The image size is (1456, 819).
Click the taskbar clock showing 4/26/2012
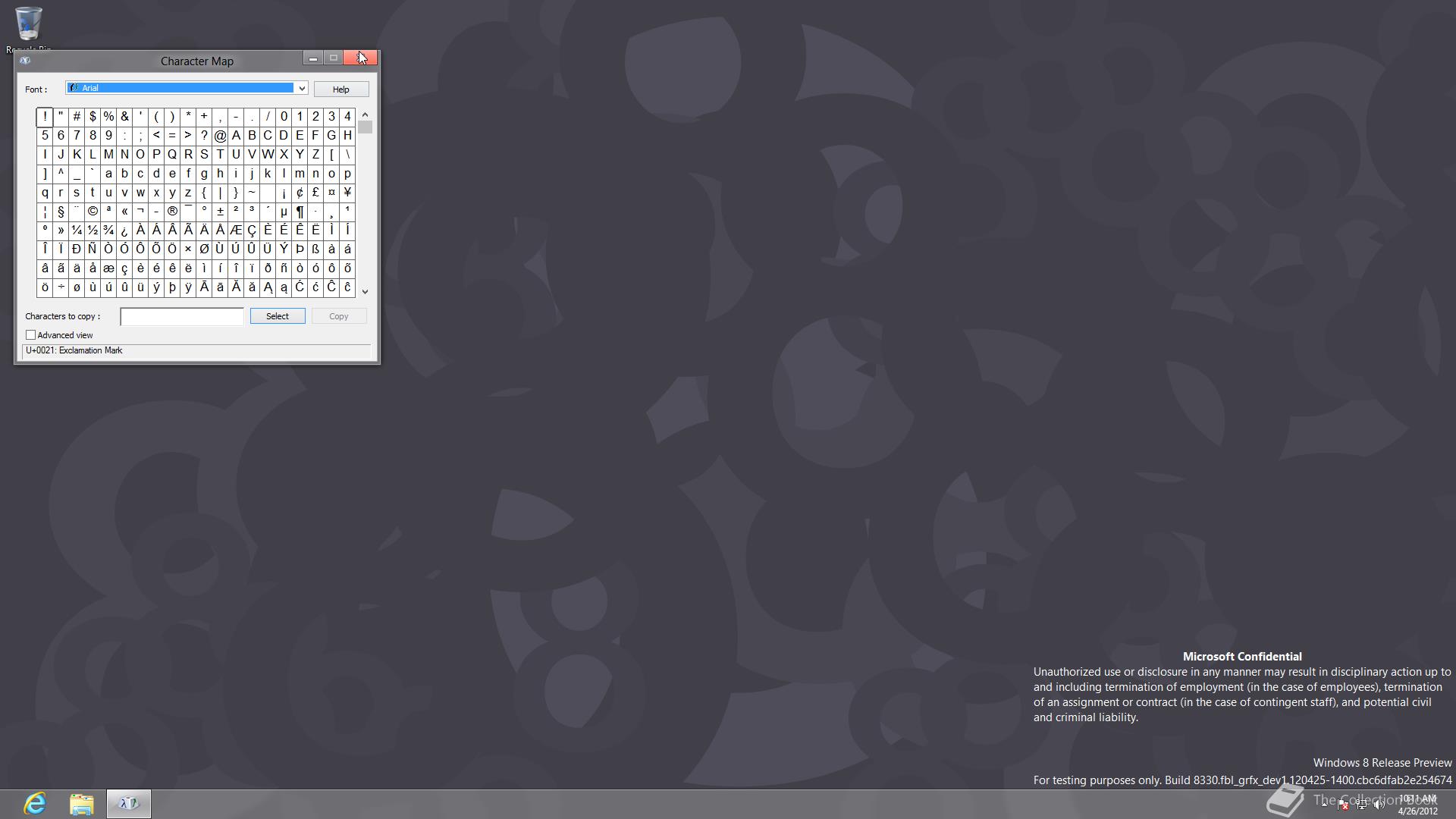click(x=1417, y=805)
